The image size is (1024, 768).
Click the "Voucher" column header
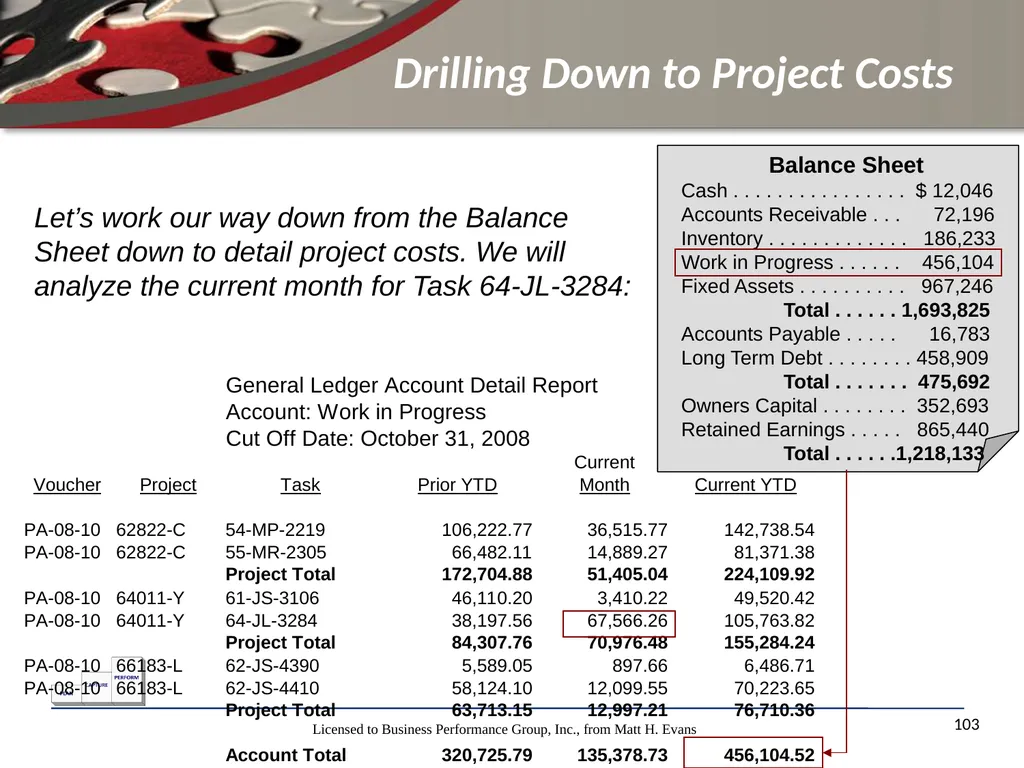tap(67, 485)
